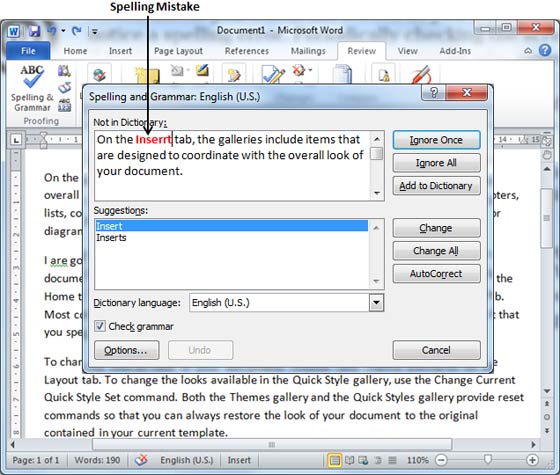Open the Reject dropdown arrow on ribbon

(310, 70)
